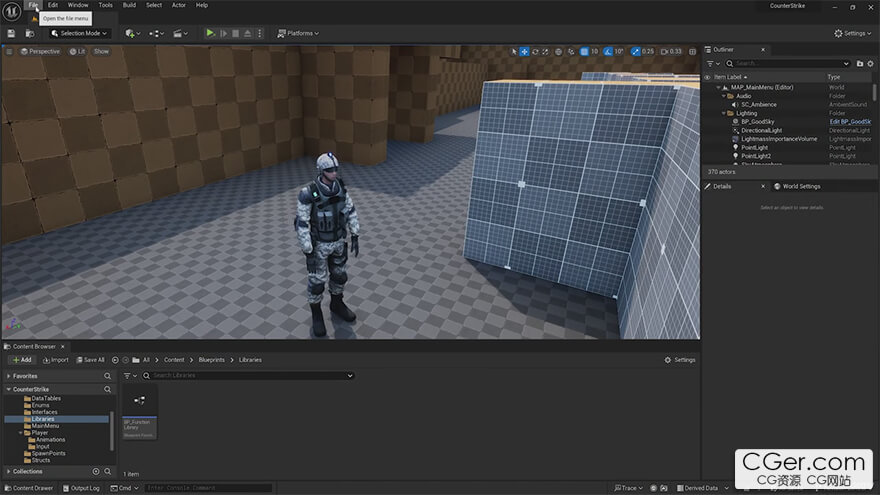Toggle surface snapping icon

coord(571,51)
